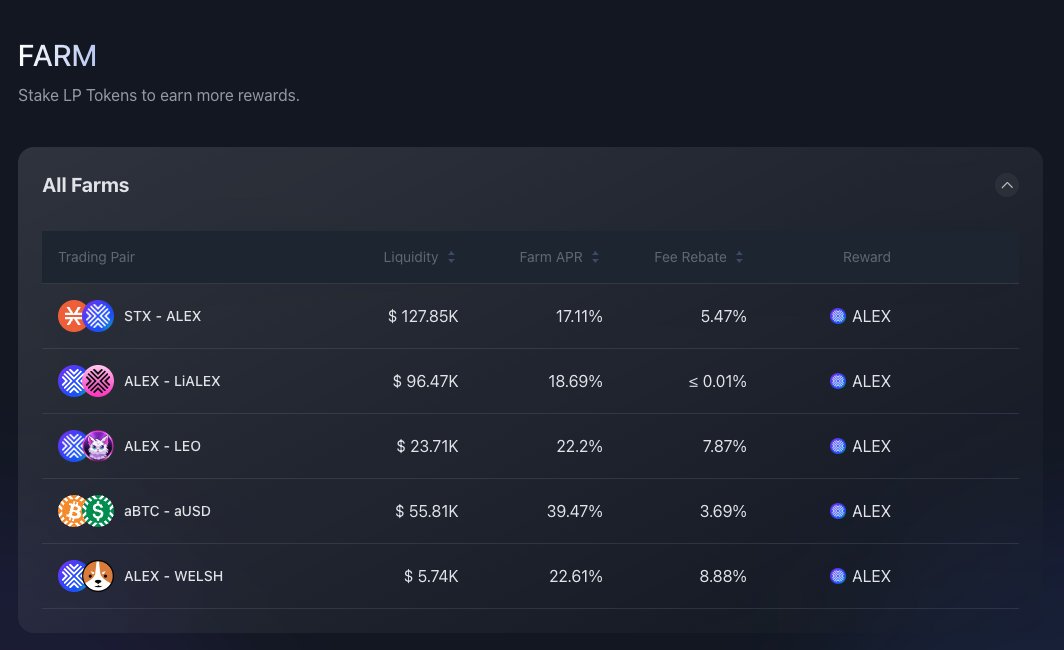Toggle sort on Fee Rebate column
The width and height of the screenshot is (1064, 650).
pyautogui.click(x=739, y=257)
